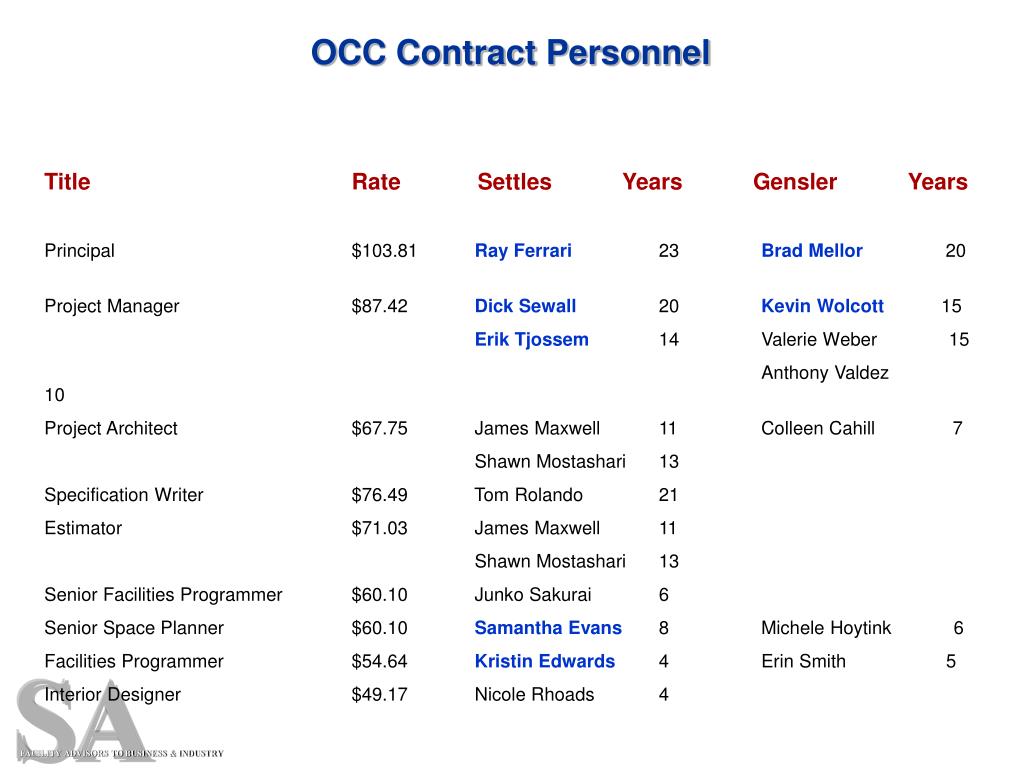The height and width of the screenshot is (768, 1024).
Task: Click the Specification Writer row title
Action: tap(124, 495)
